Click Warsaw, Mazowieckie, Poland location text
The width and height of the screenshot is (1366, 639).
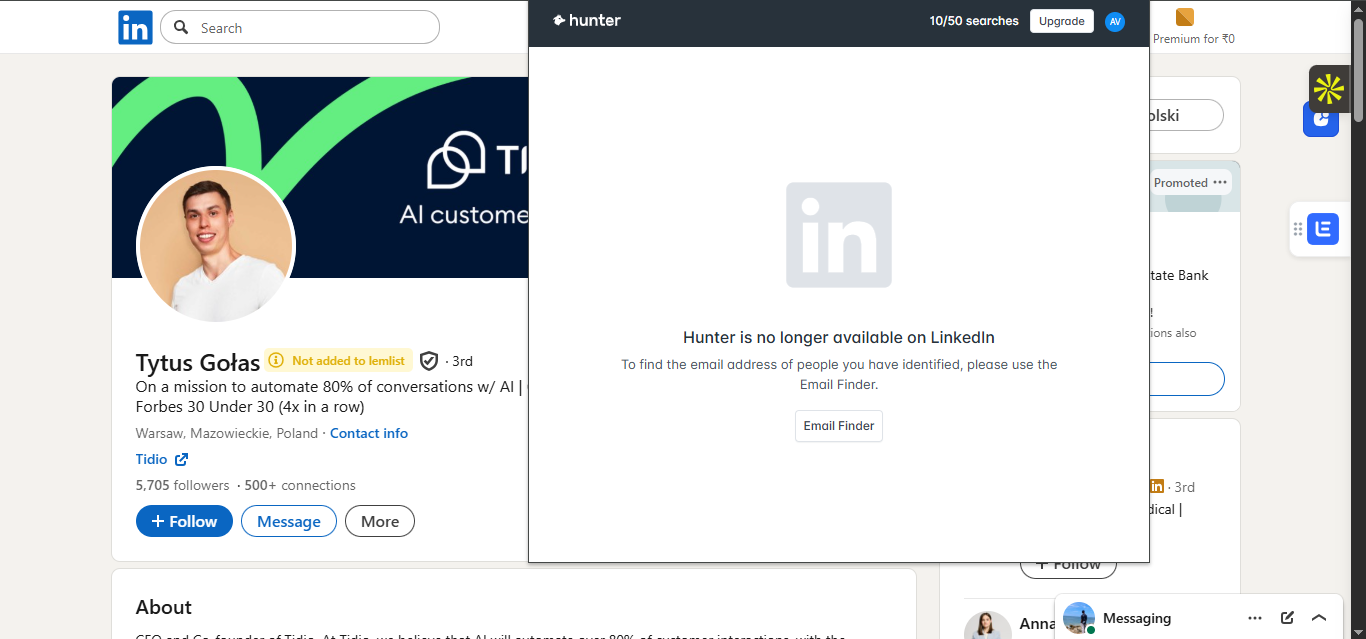[227, 433]
